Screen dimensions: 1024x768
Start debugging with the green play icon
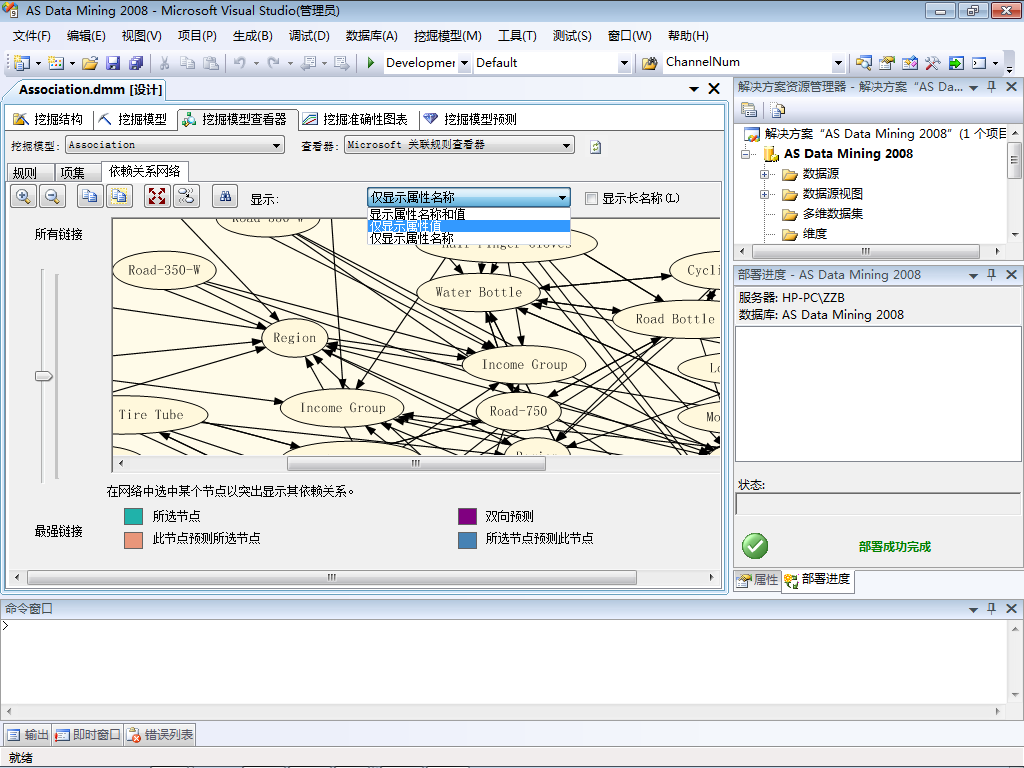(370, 63)
